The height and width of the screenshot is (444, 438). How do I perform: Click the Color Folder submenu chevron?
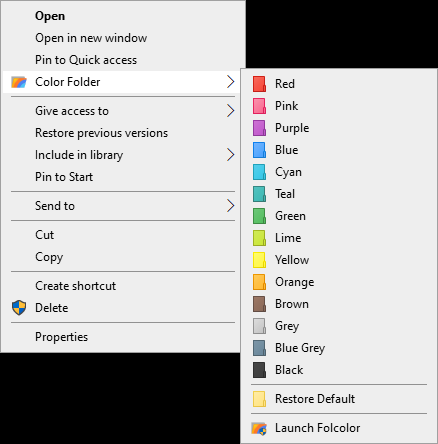coord(231,82)
